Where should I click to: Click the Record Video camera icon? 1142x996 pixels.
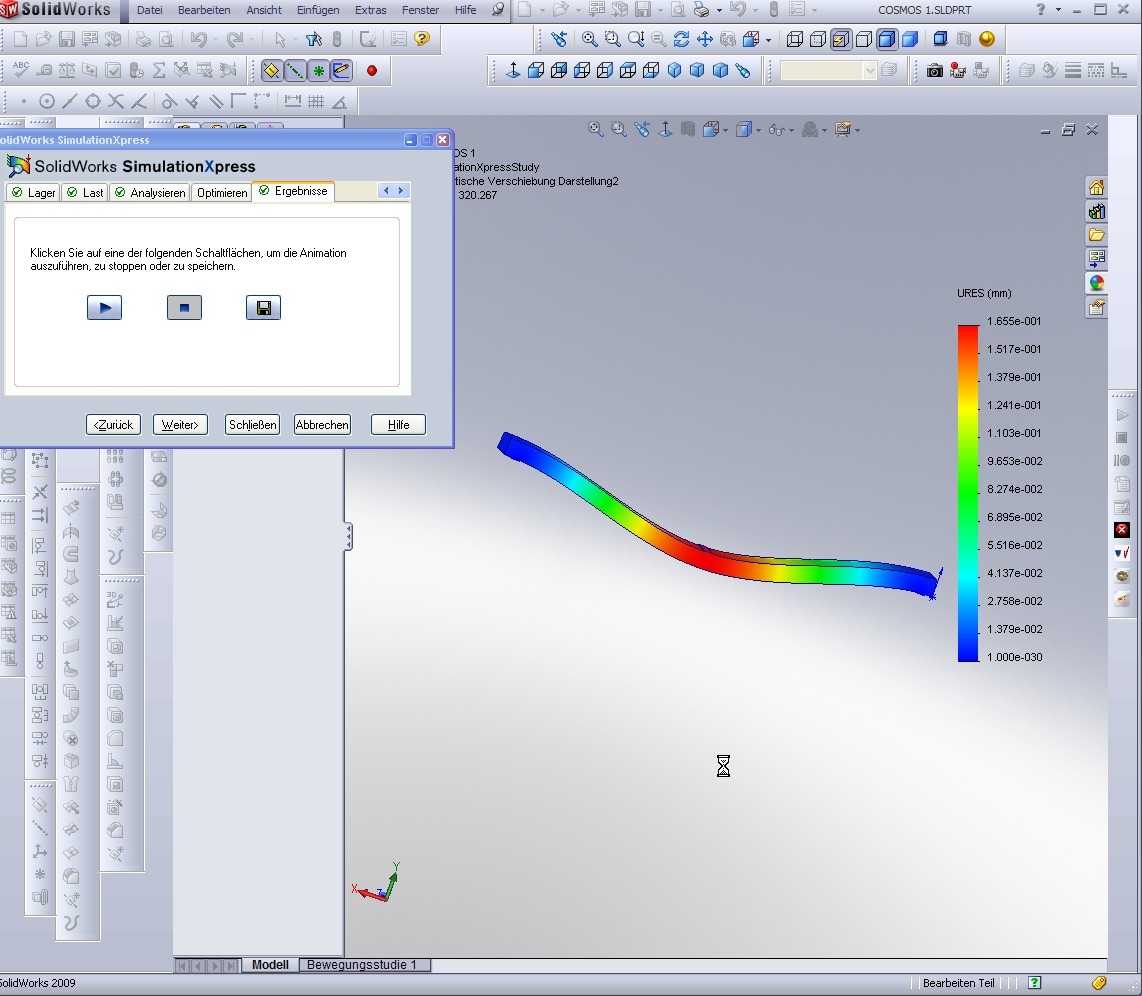[x=958, y=71]
